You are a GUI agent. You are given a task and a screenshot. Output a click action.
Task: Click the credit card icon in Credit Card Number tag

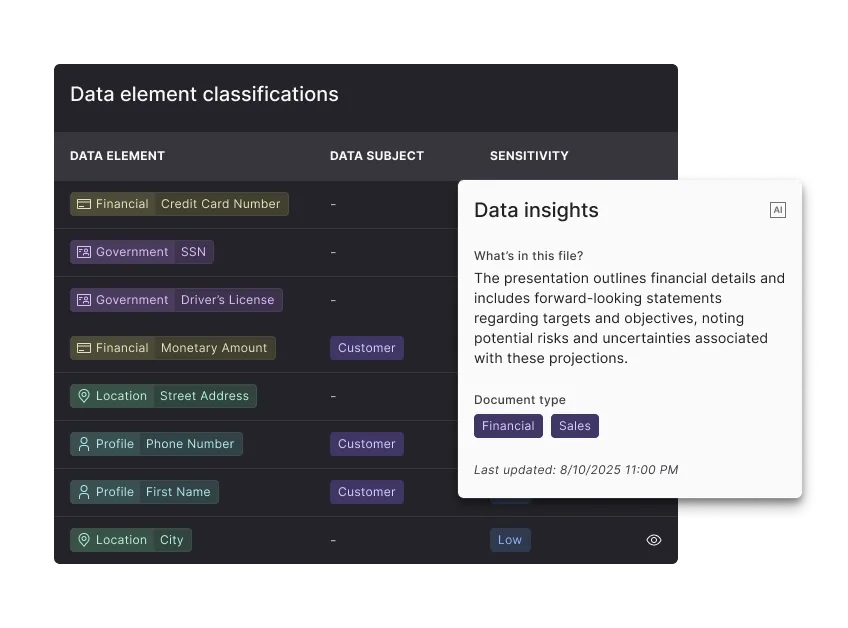coord(84,204)
